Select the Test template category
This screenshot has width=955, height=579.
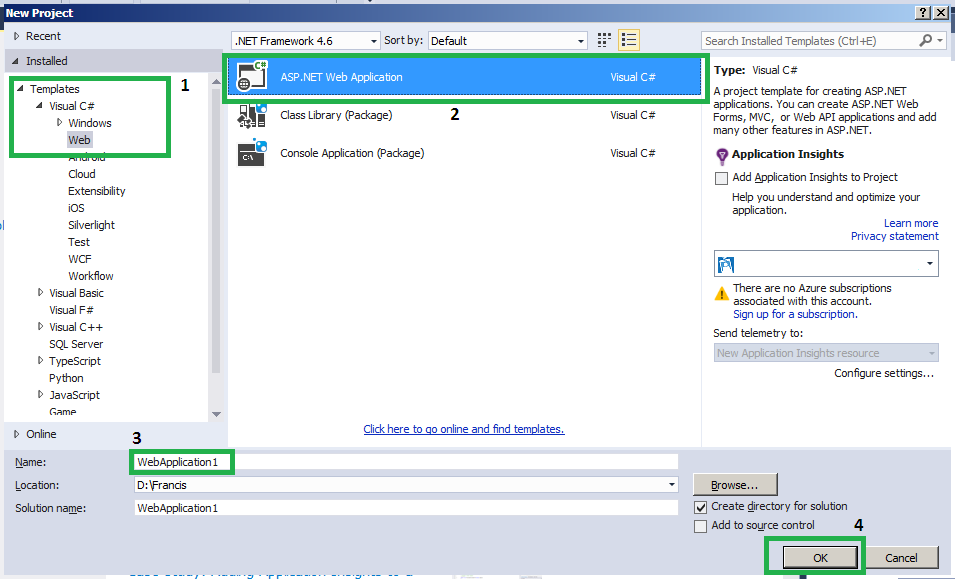(x=79, y=242)
